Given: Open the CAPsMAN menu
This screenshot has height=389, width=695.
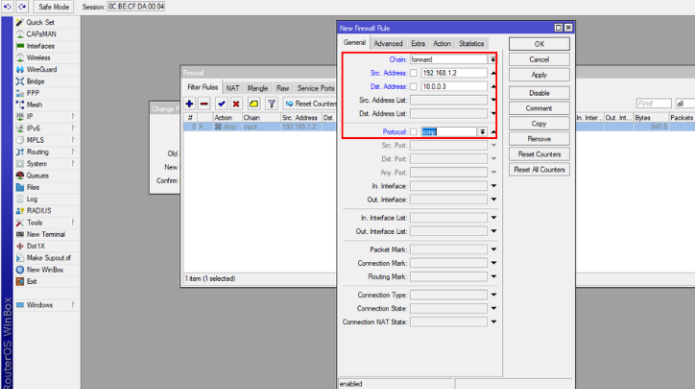Looking at the screenshot, I should click(41, 34).
